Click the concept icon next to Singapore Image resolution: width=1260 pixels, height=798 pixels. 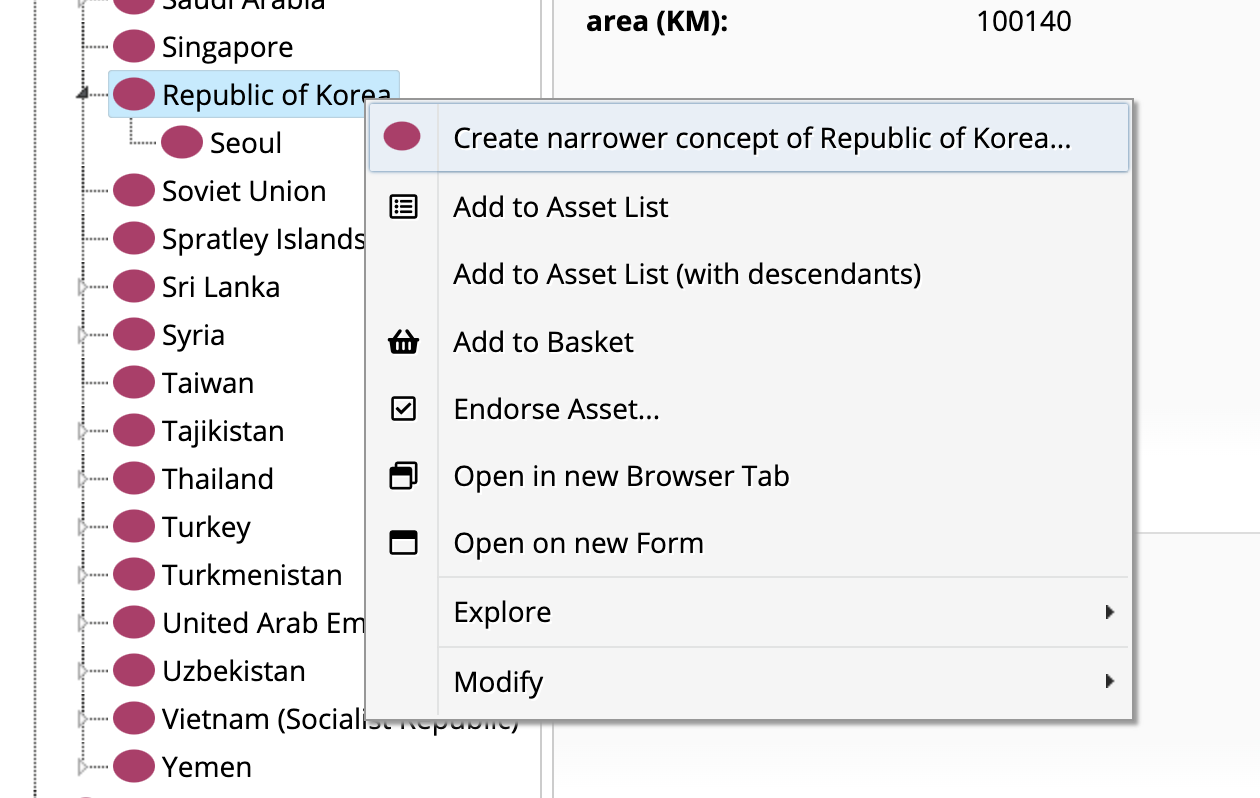click(x=132, y=46)
